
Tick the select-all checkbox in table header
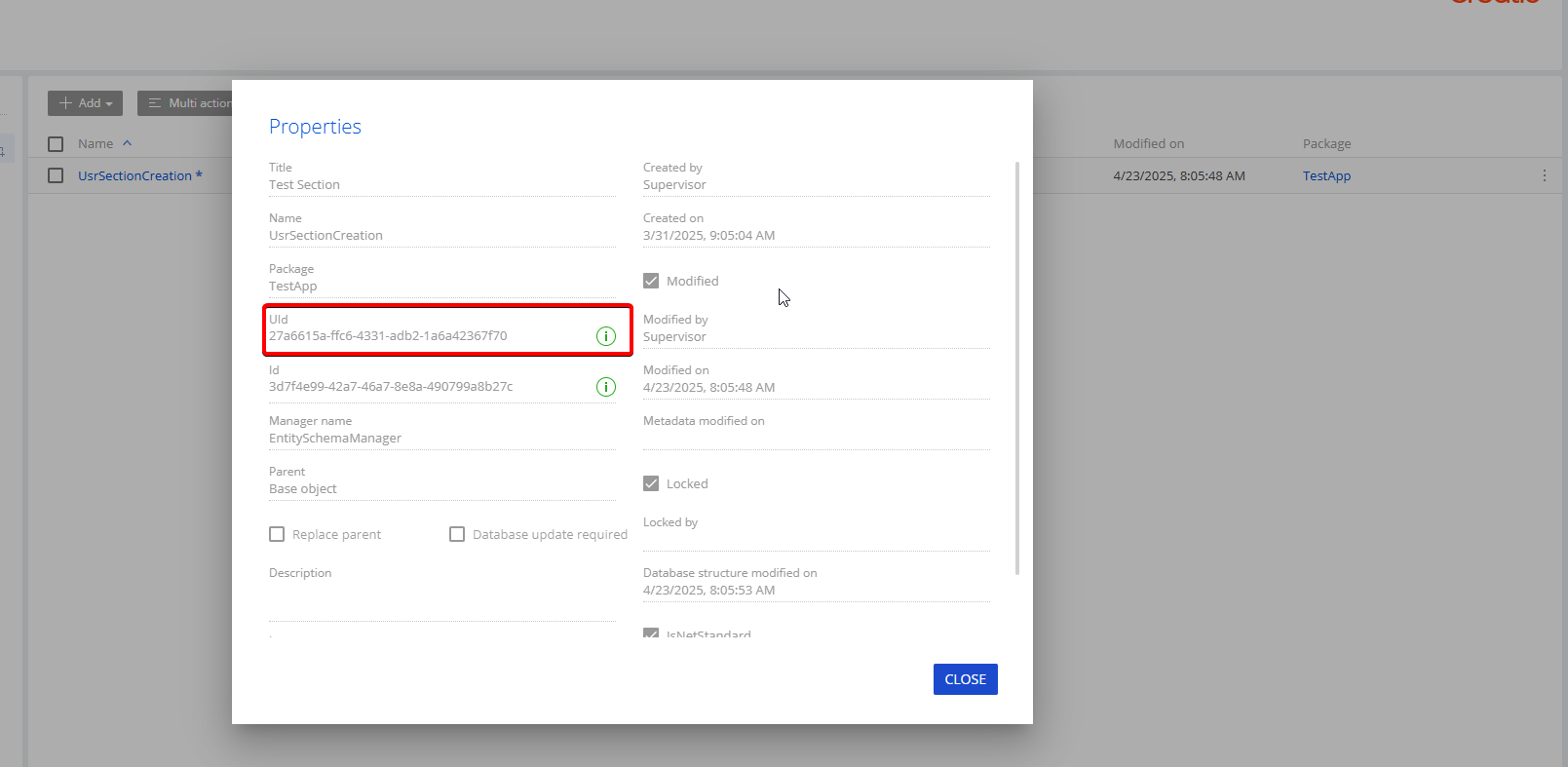pyautogui.click(x=56, y=144)
